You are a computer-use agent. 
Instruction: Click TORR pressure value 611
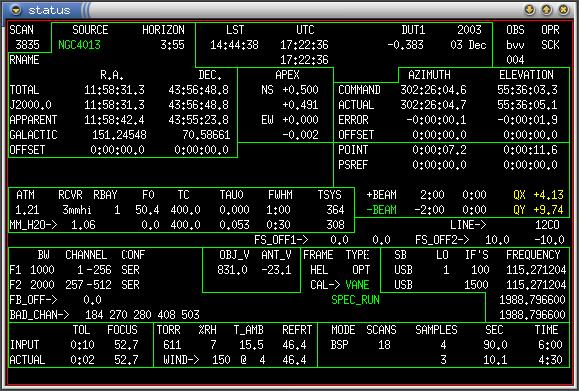click(x=172, y=345)
